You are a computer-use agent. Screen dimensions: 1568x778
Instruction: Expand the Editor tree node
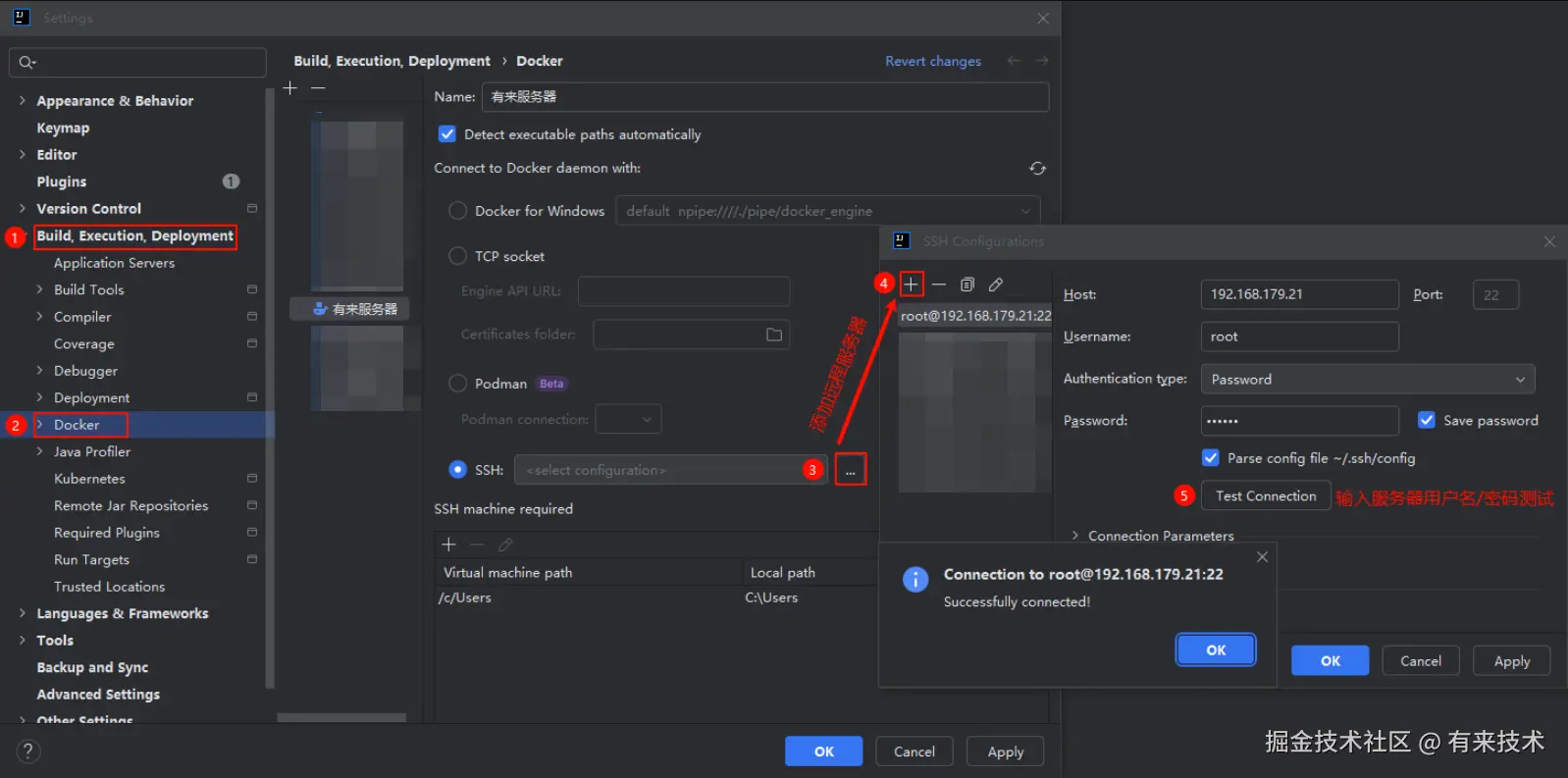coord(23,155)
